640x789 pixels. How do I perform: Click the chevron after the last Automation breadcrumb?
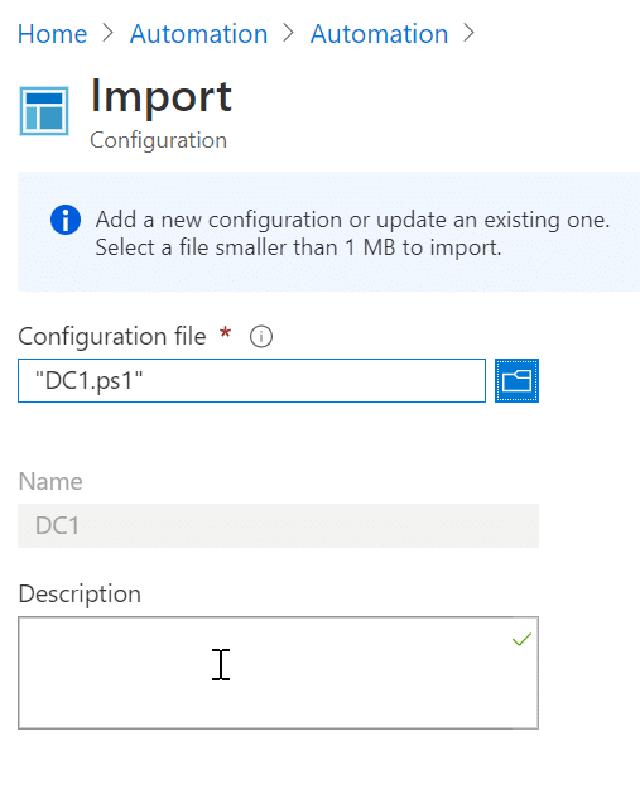[x=469, y=34]
